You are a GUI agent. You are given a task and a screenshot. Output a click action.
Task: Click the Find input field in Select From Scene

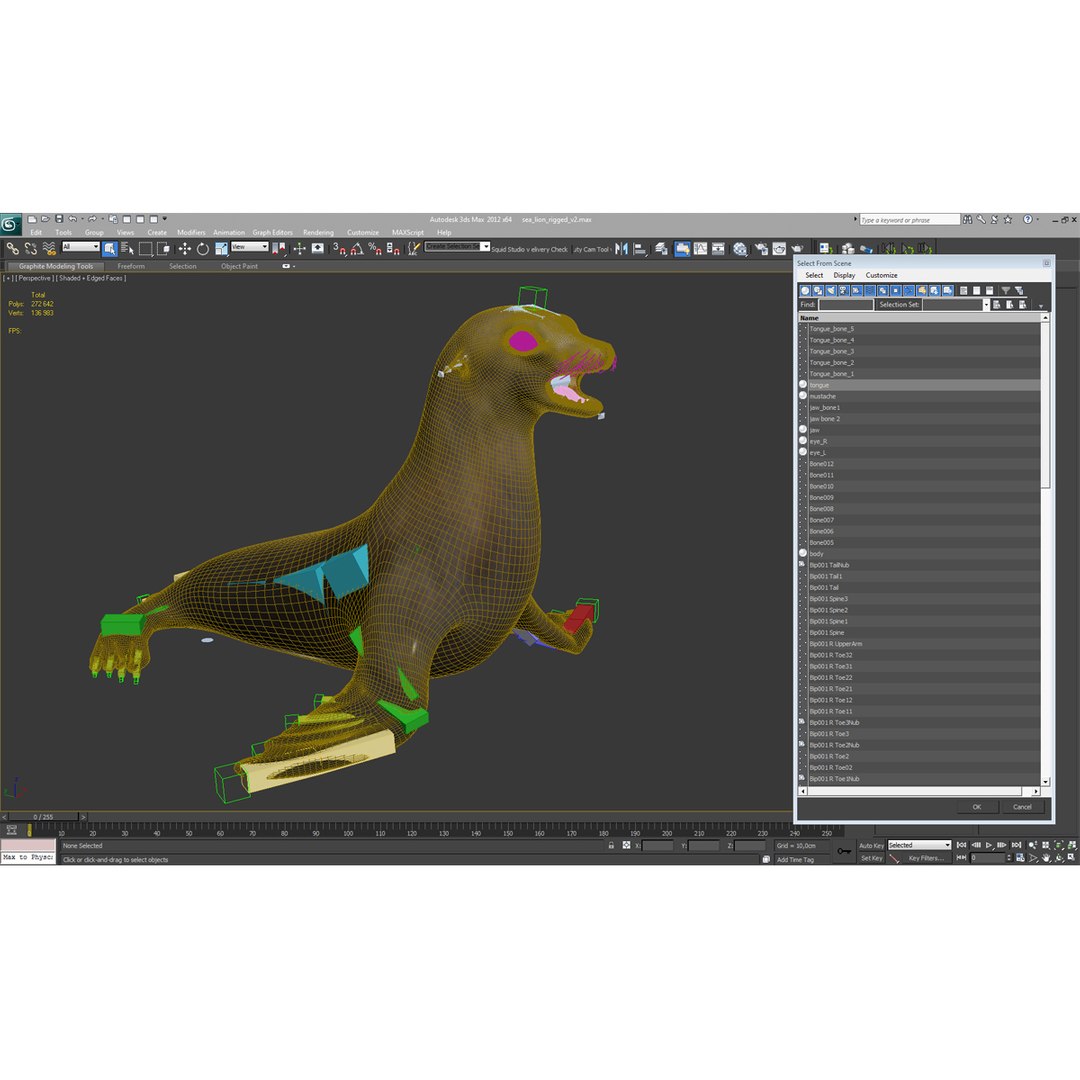845,304
